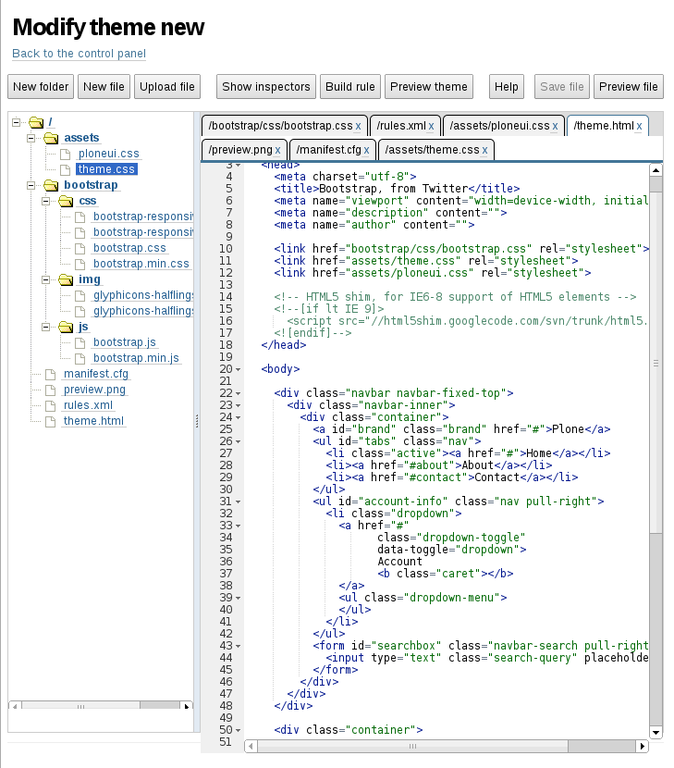This screenshot has height=768, width=674.
Task: Open the Help button
Action: [x=506, y=87]
